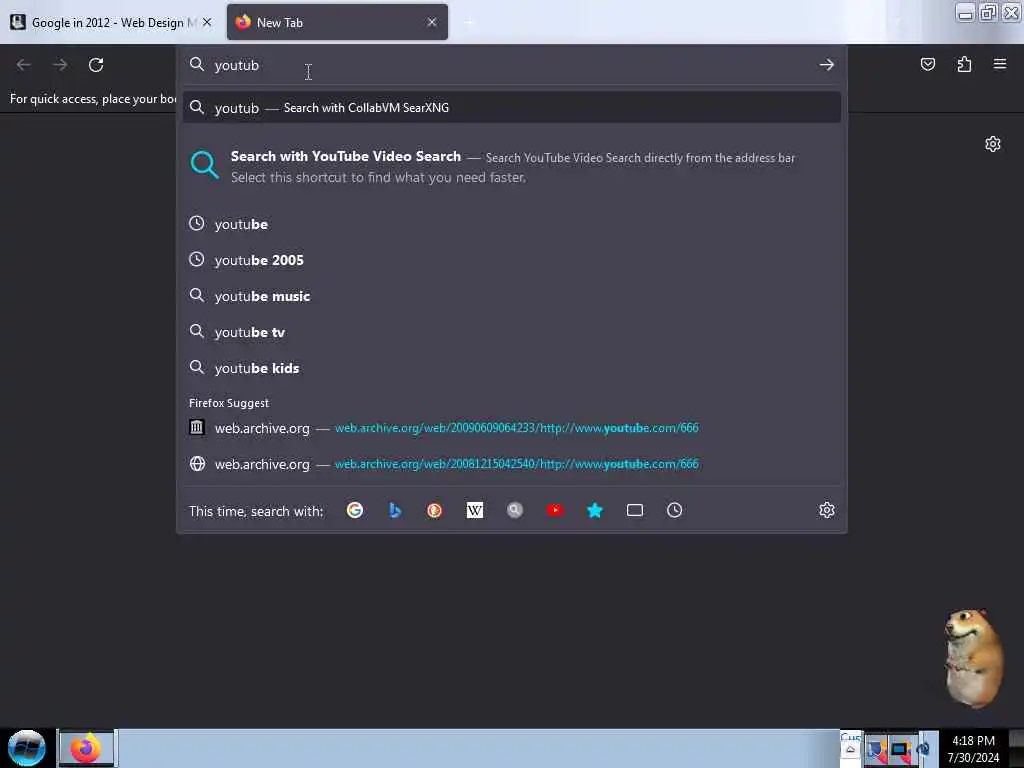Viewport: 1024px width, 768px height.
Task: Open the Pocket save icon
Action: [x=928, y=64]
